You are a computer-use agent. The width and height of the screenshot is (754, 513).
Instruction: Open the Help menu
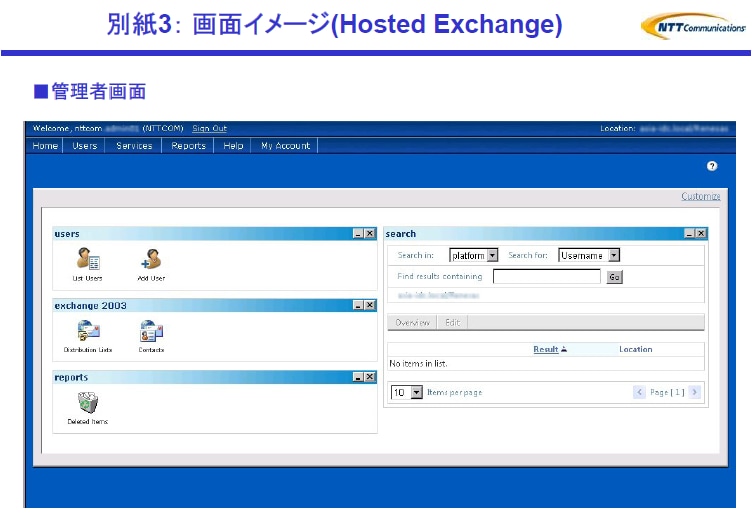pyautogui.click(x=233, y=146)
